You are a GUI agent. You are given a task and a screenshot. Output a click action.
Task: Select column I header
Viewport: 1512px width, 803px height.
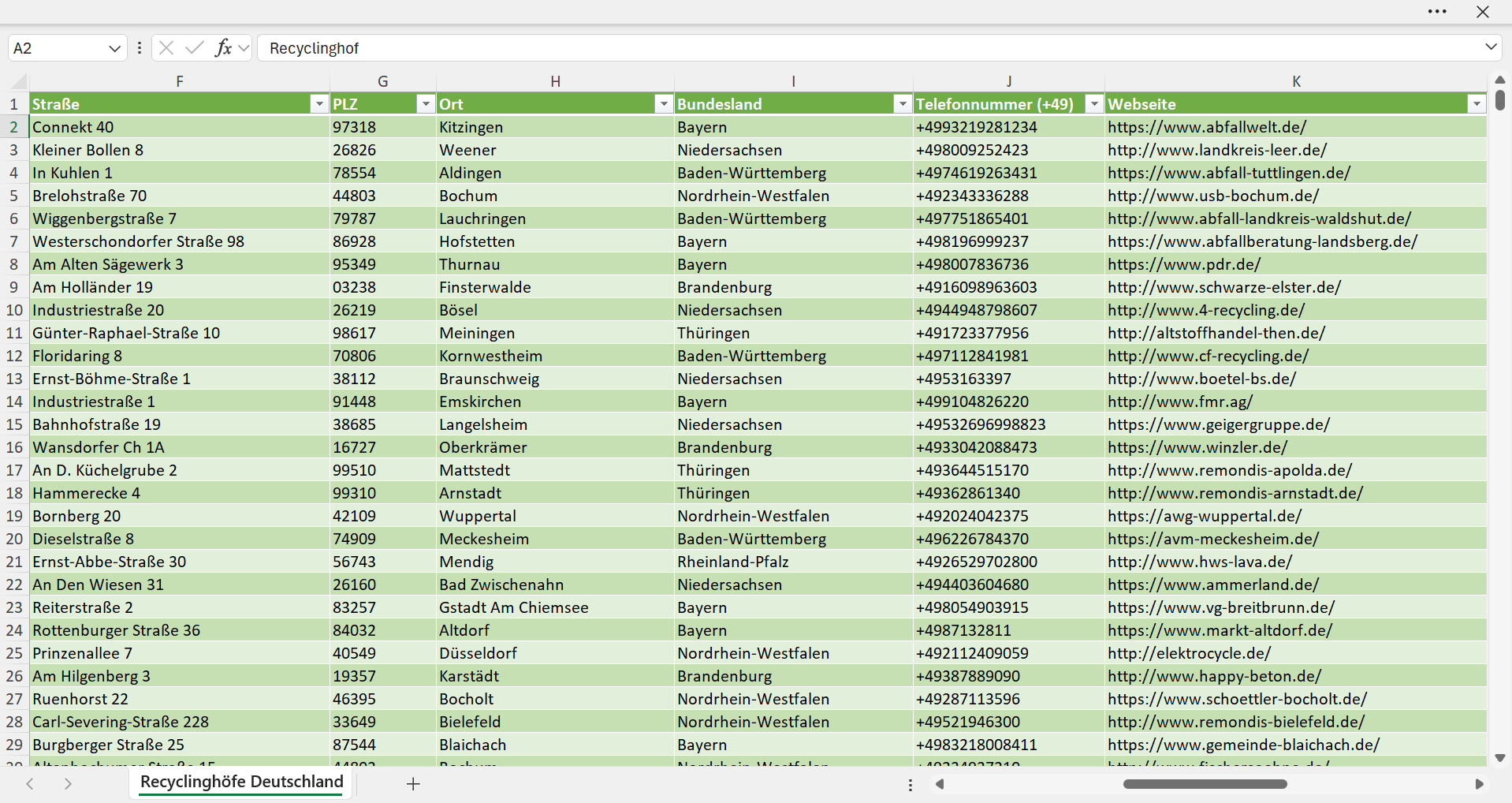coord(793,81)
